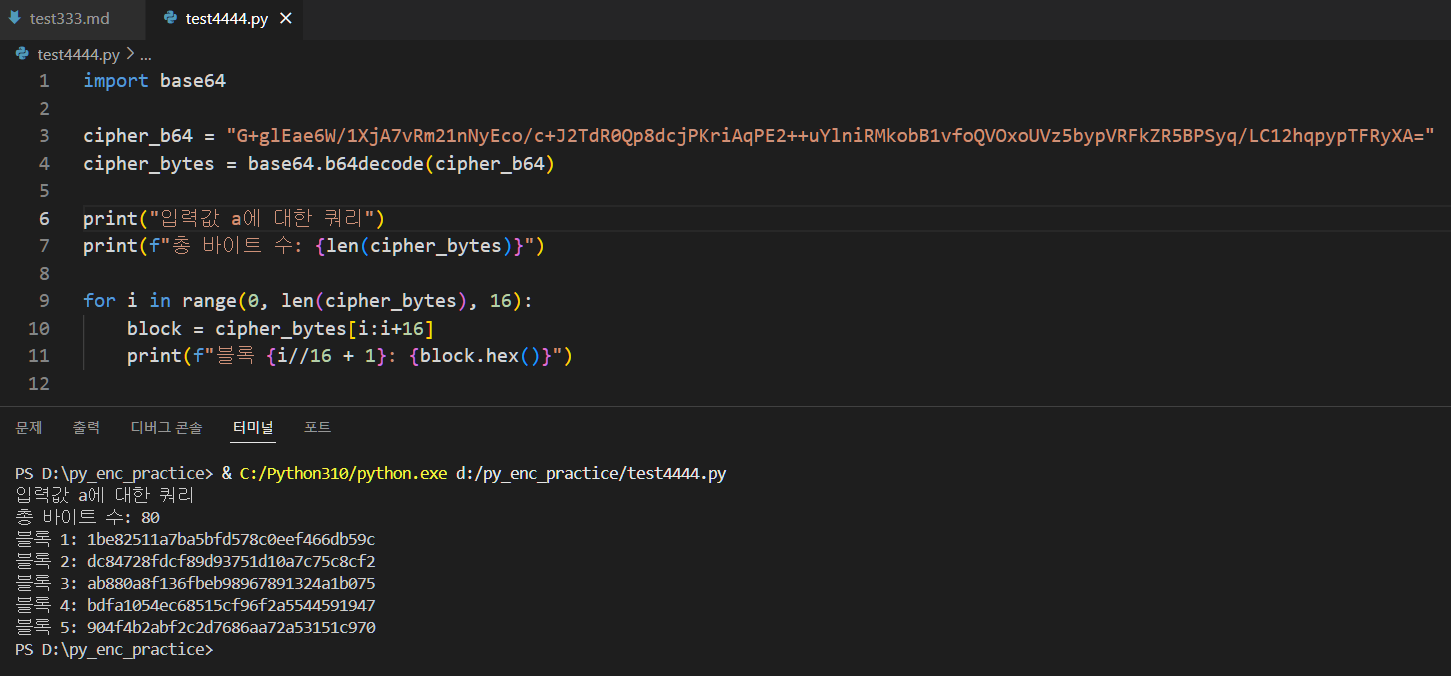Open the test4444.py breadcrumb item
Viewport: 1451px width, 676px height.
coord(78,55)
